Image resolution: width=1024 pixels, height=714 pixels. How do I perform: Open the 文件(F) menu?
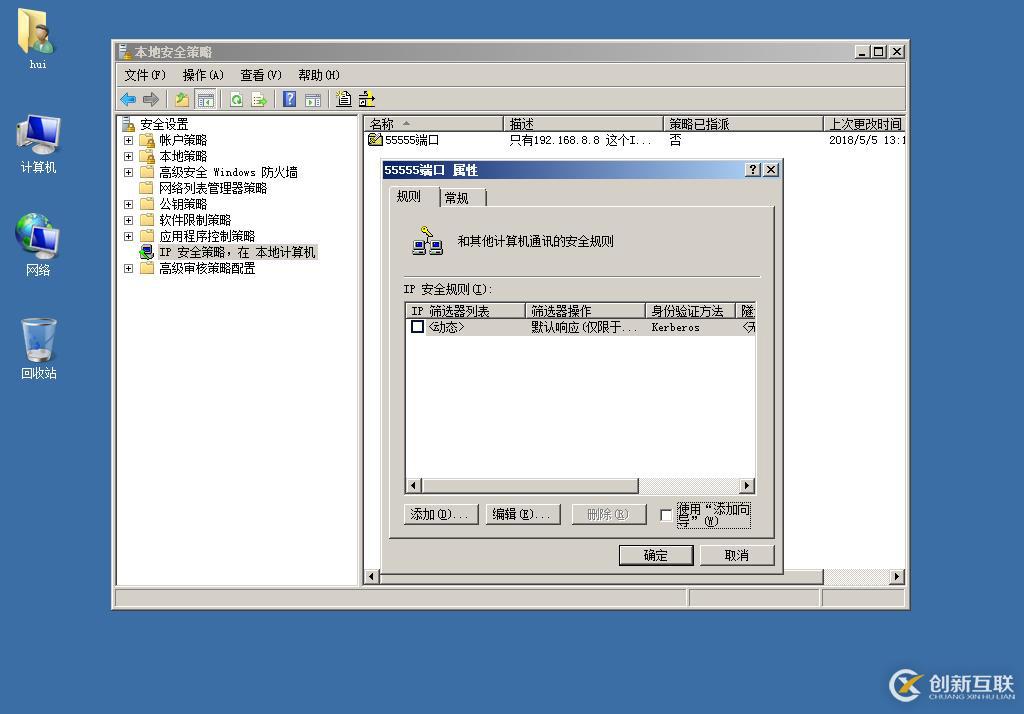pyautogui.click(x=145, y=75)
